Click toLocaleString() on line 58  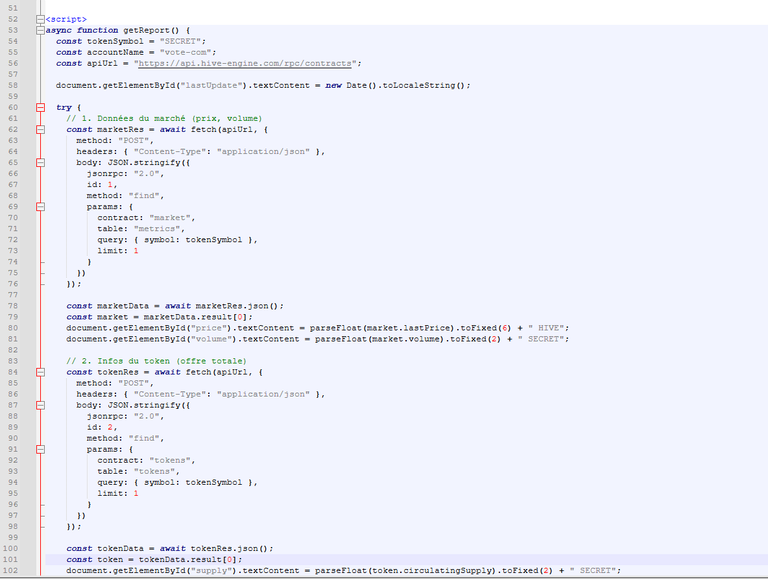pos(424,85)
